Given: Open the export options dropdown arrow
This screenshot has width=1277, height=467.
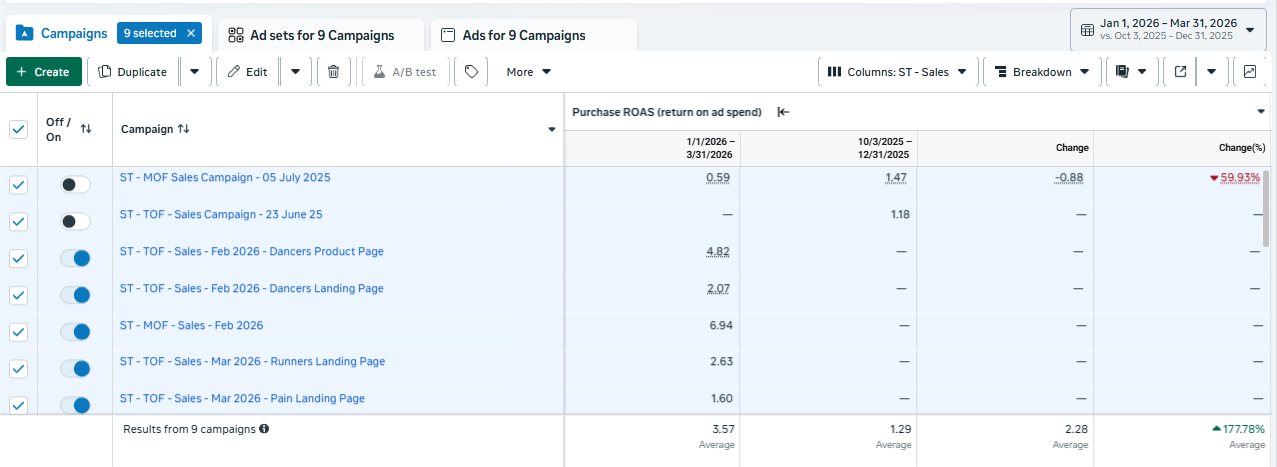Looking at the screenshot, I should [1211, 72].
